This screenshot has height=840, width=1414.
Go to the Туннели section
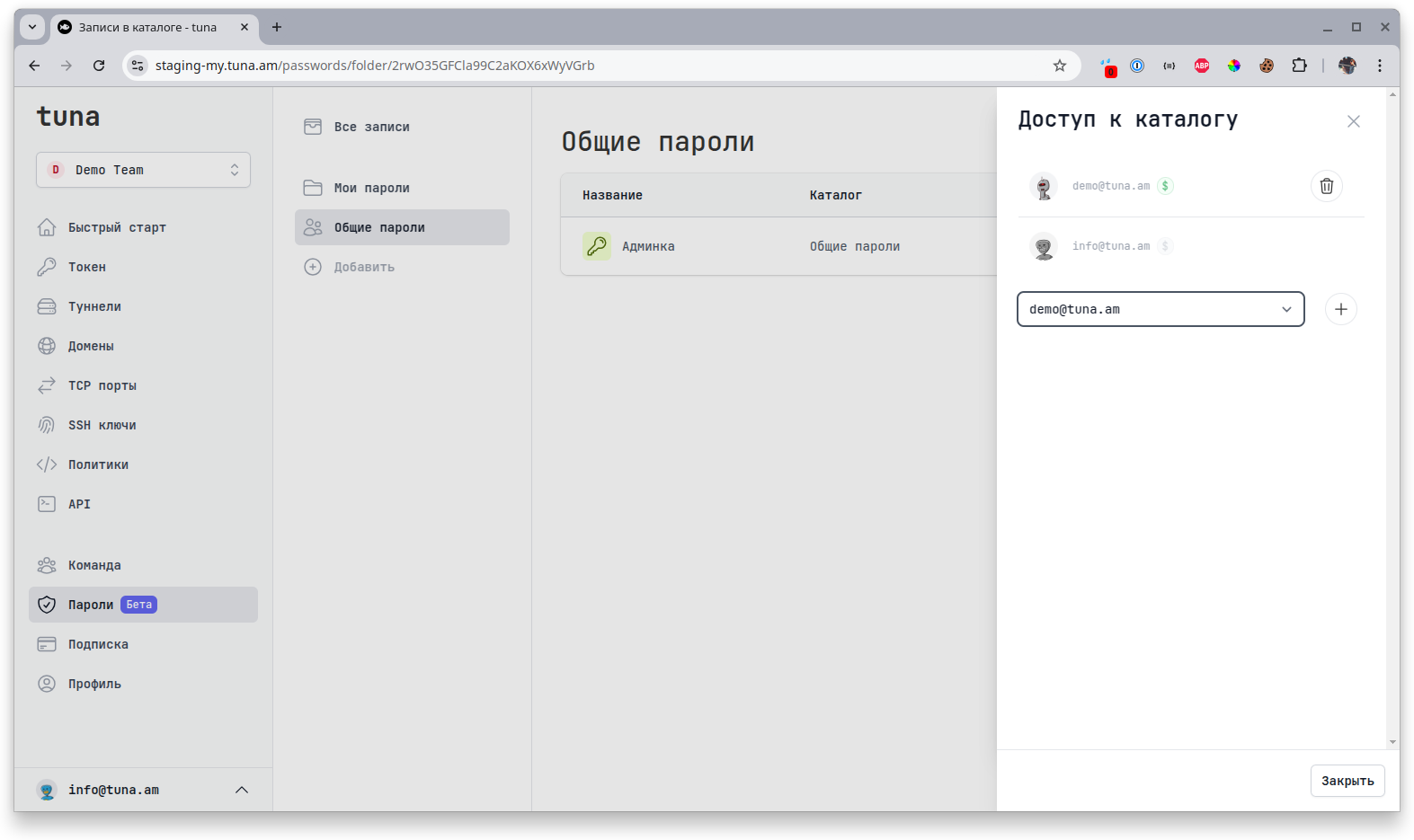click(94, 306)
